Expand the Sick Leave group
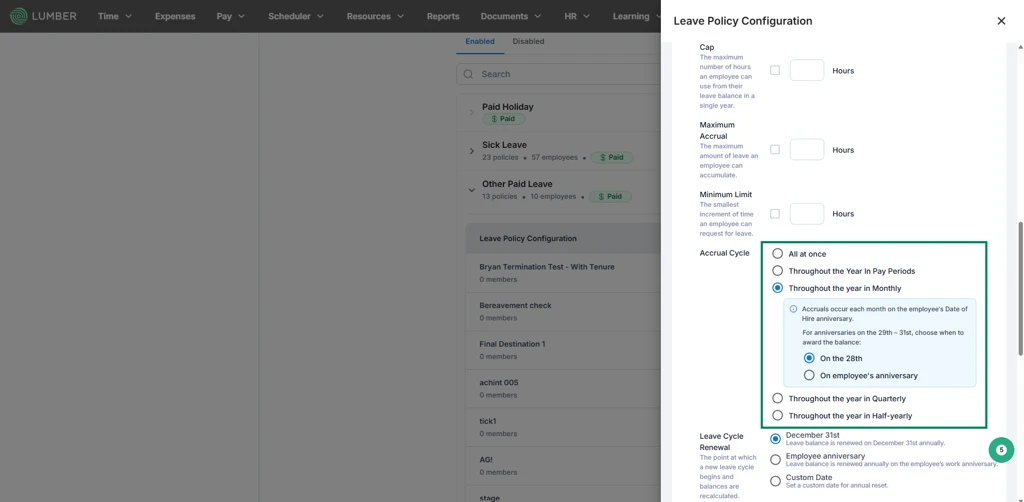 pyautogui.click(x=472, y=151)
